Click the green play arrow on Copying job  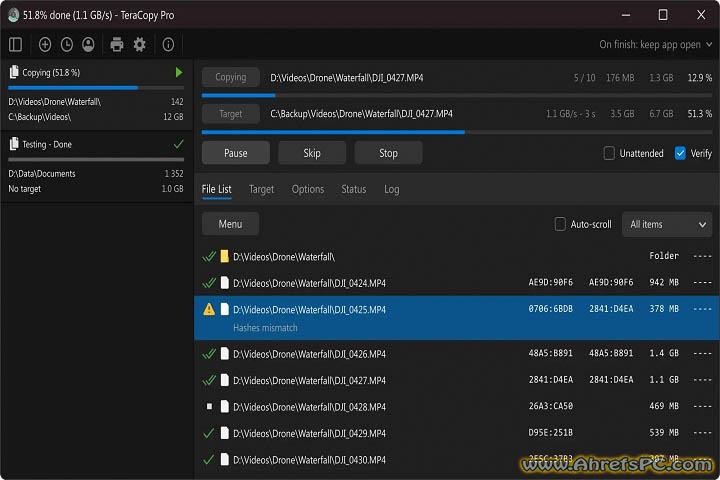point(179,73)
